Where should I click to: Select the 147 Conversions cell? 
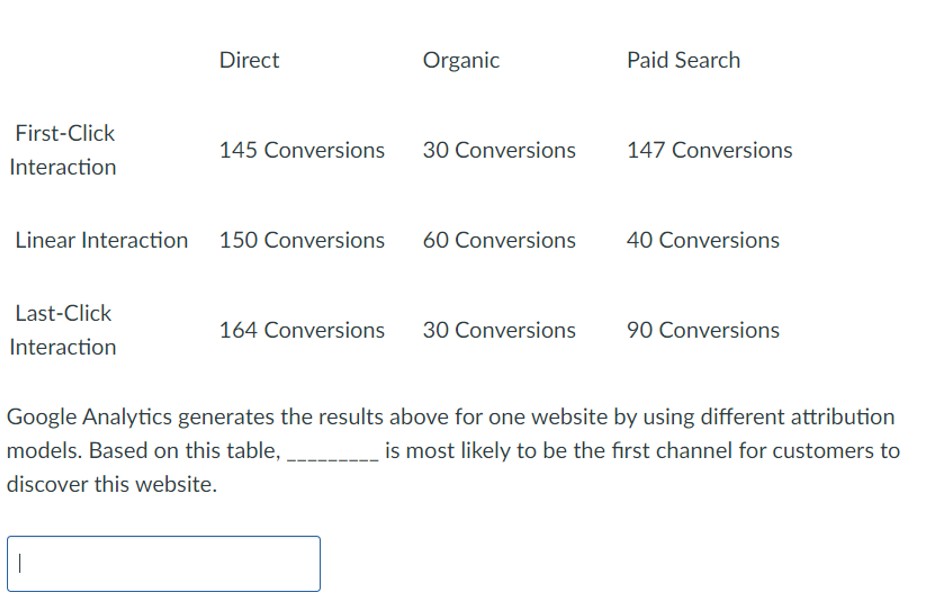point(709,150)
